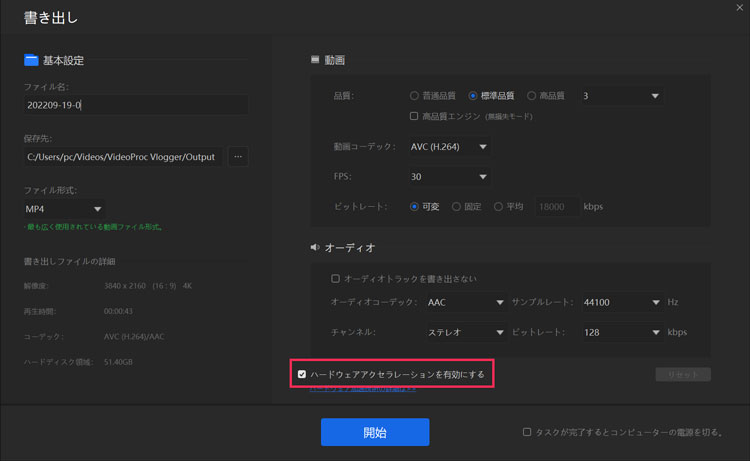Select the 高品質 radio button
750x461 pixels.
(x=531, y=96)
